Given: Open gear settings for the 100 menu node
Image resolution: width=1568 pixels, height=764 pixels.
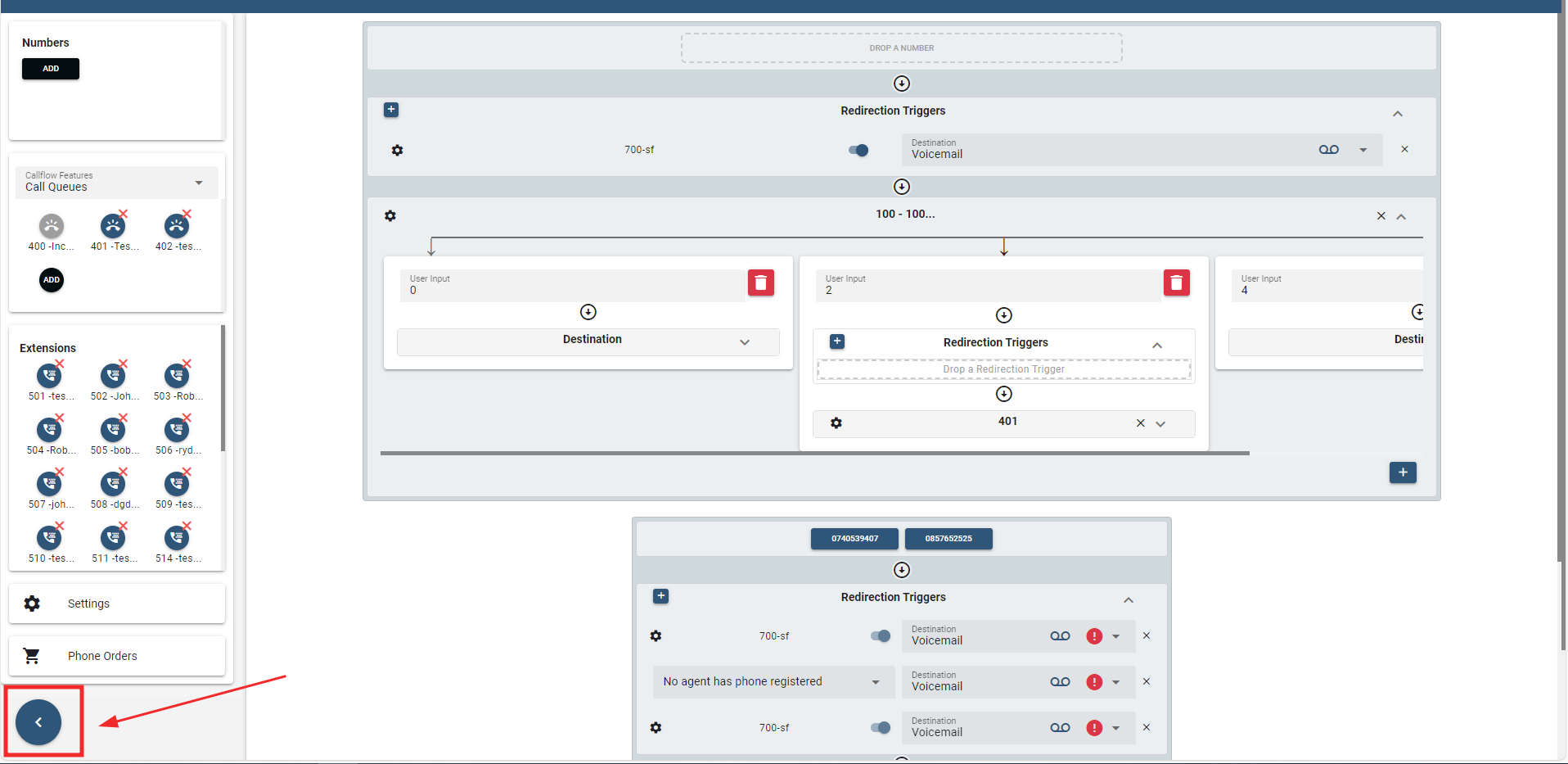Looking at the screenshot, I should click(390, 216).
